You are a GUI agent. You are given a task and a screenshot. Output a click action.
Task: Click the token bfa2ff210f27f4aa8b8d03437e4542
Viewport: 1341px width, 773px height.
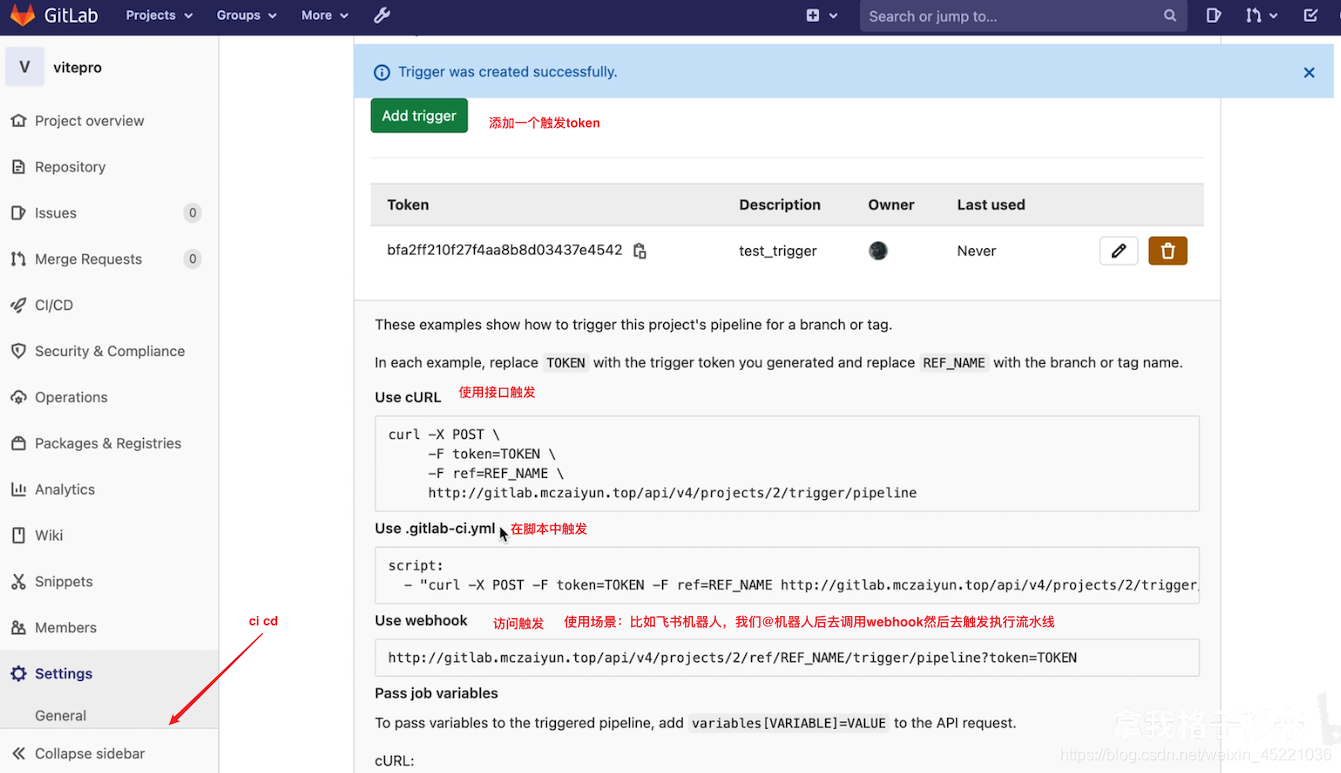(x=505, y=250)
